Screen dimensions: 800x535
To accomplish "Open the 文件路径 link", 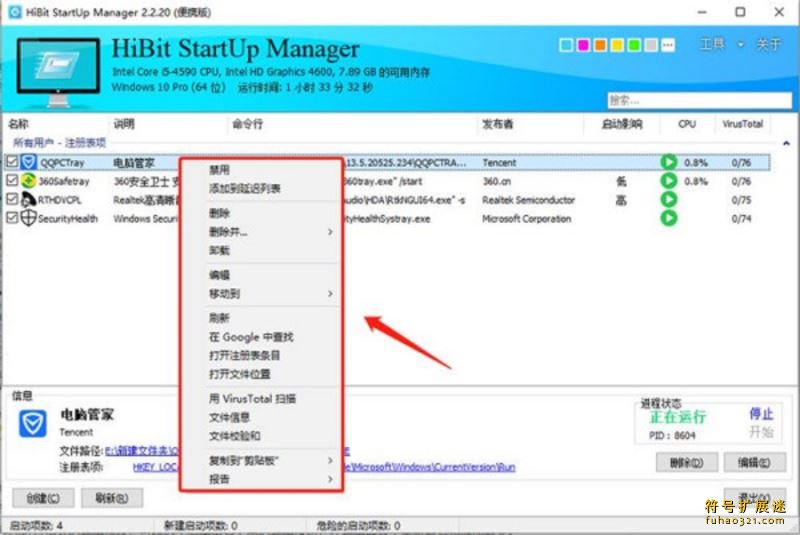I will point(228,451).
